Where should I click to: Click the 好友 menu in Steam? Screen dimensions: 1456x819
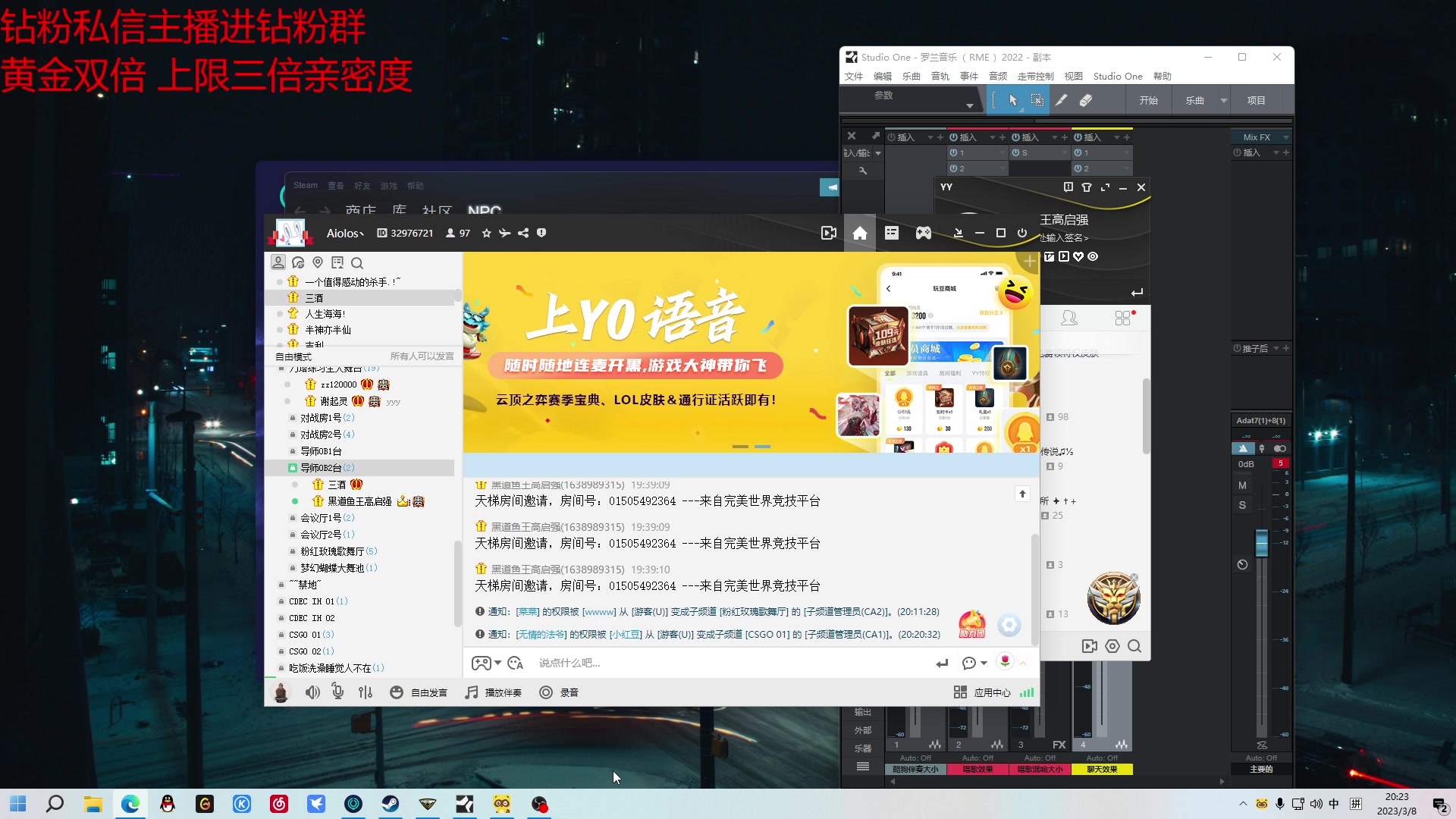(x=362, y=185)
